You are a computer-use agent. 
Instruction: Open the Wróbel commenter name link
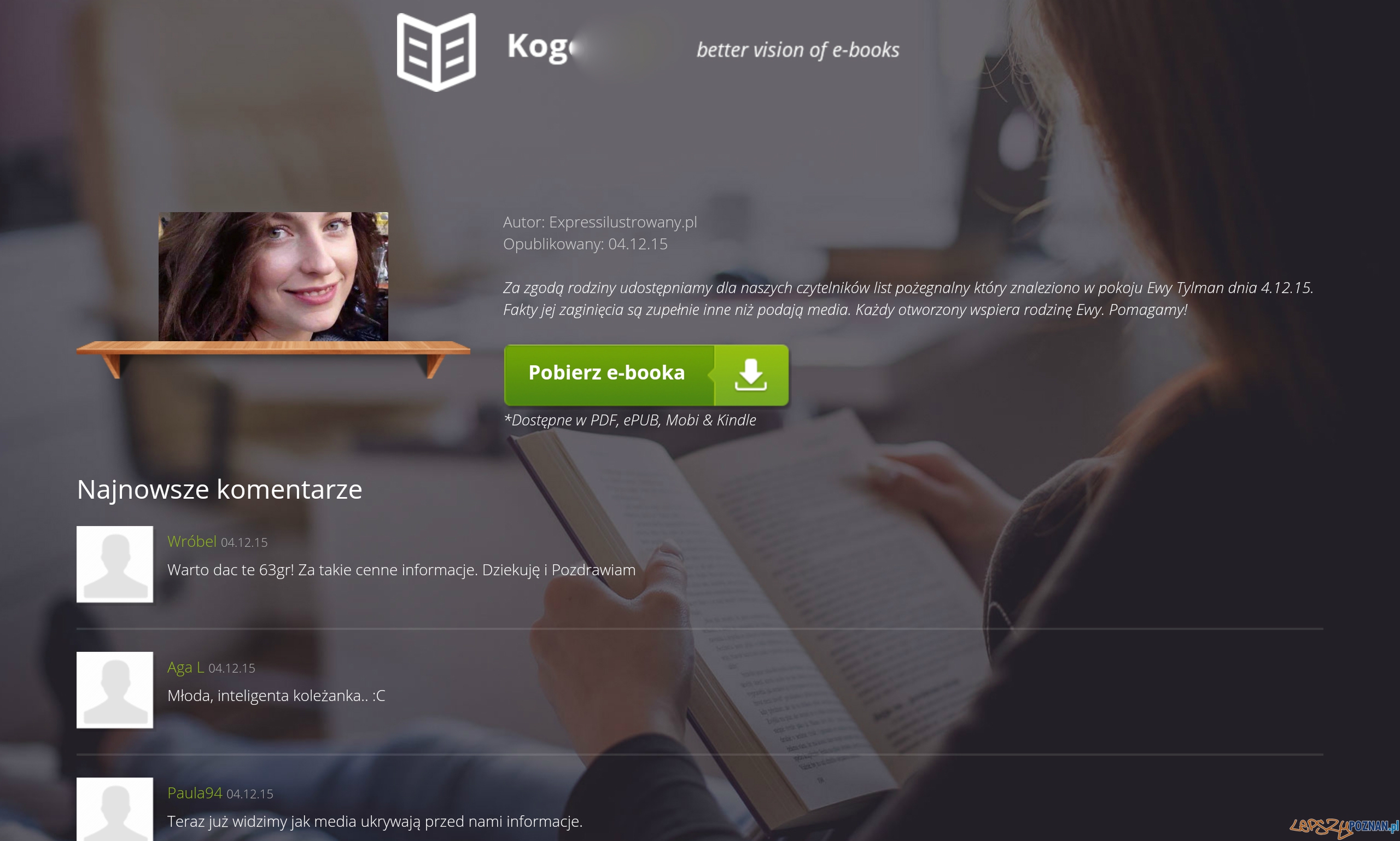pyautogui.click(x=191, y=541)
